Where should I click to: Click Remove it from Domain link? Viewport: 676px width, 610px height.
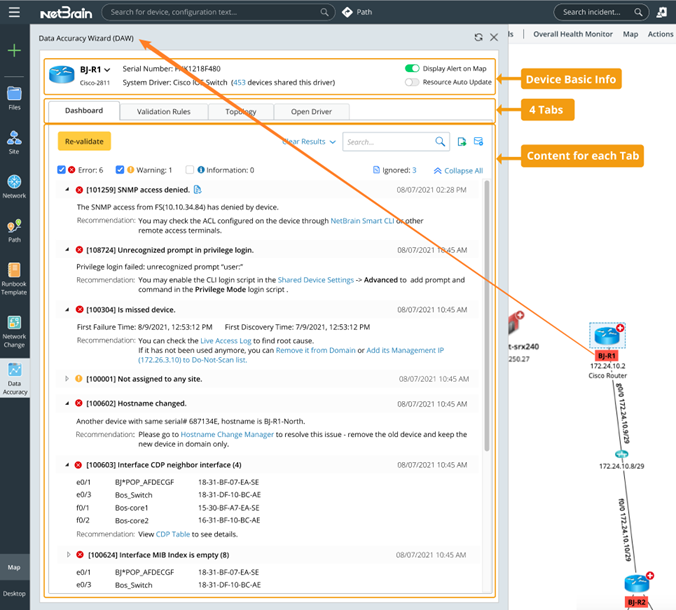pos(316,350)
